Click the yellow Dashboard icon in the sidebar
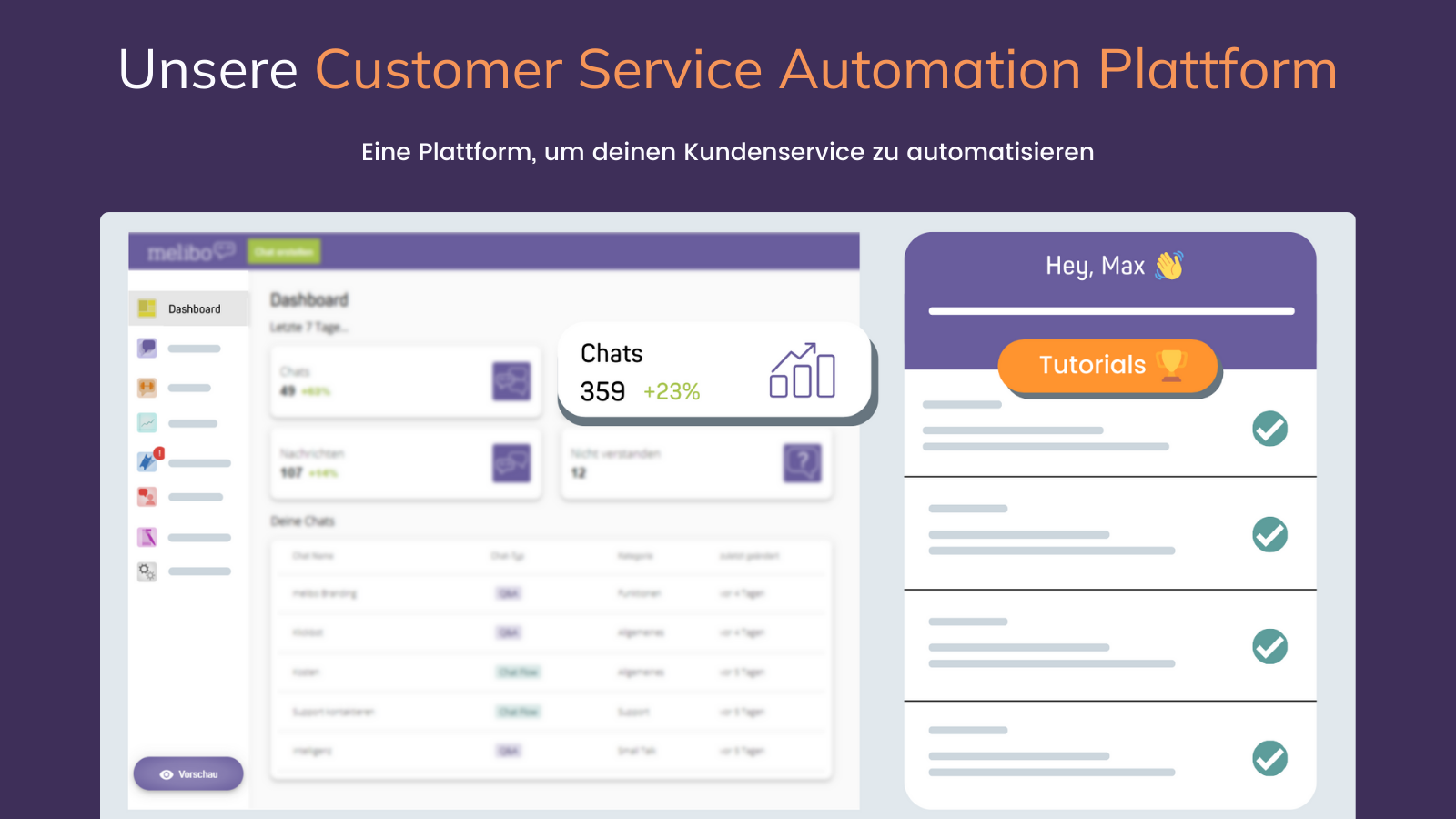The height and width of the screenshot is (819, 1456). pos(147,308)
